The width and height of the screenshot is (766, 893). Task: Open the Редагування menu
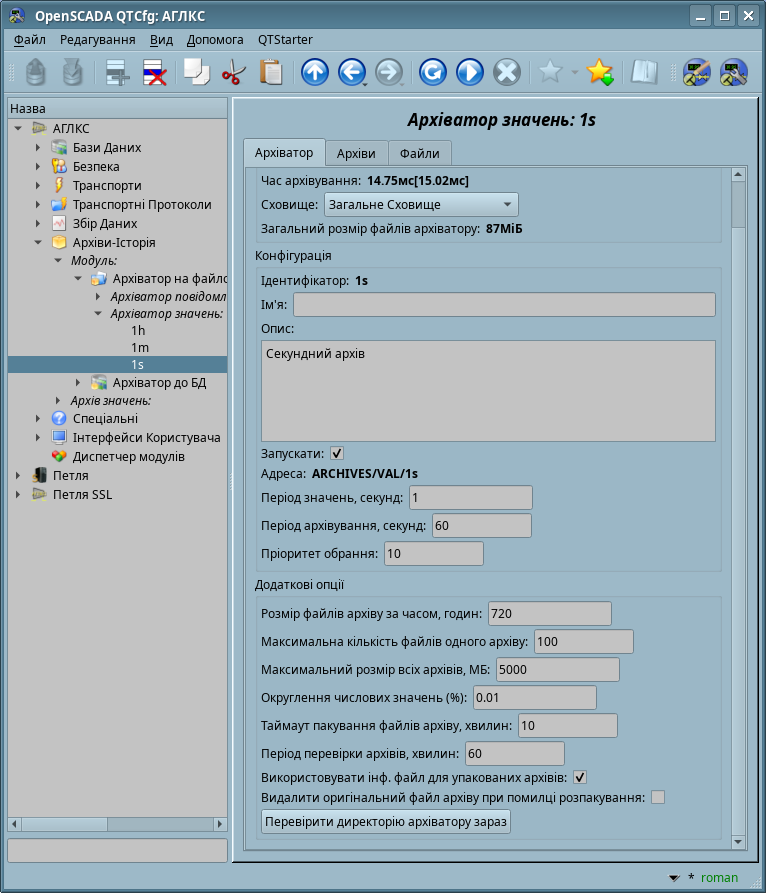coord(97,40)
